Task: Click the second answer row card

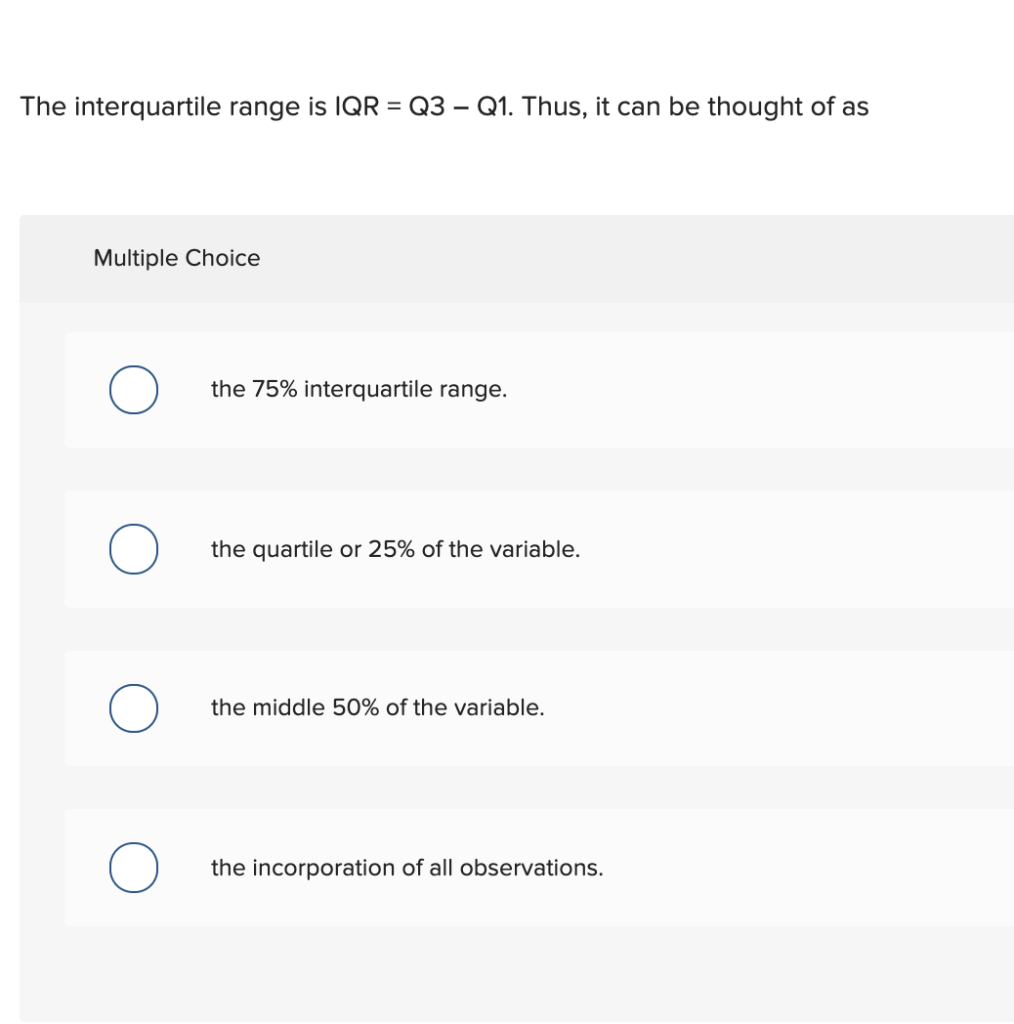Action: tap(540, 549)
